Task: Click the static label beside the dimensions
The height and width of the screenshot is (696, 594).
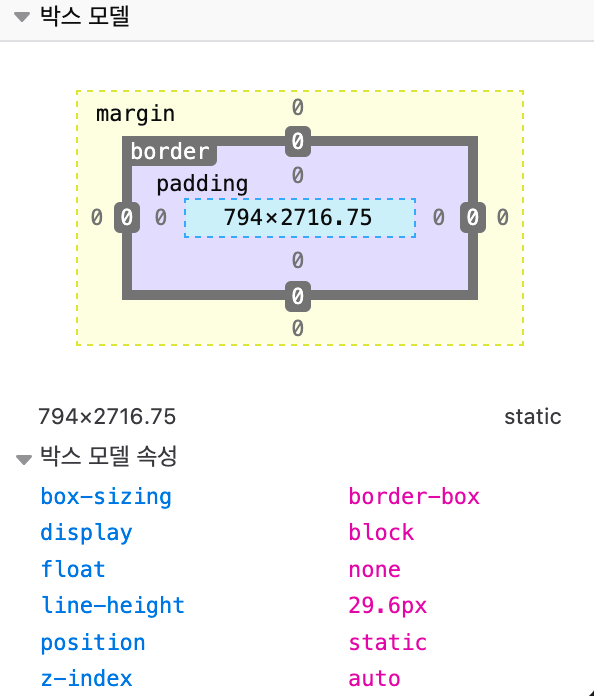Action: click(x=533, y=416)
